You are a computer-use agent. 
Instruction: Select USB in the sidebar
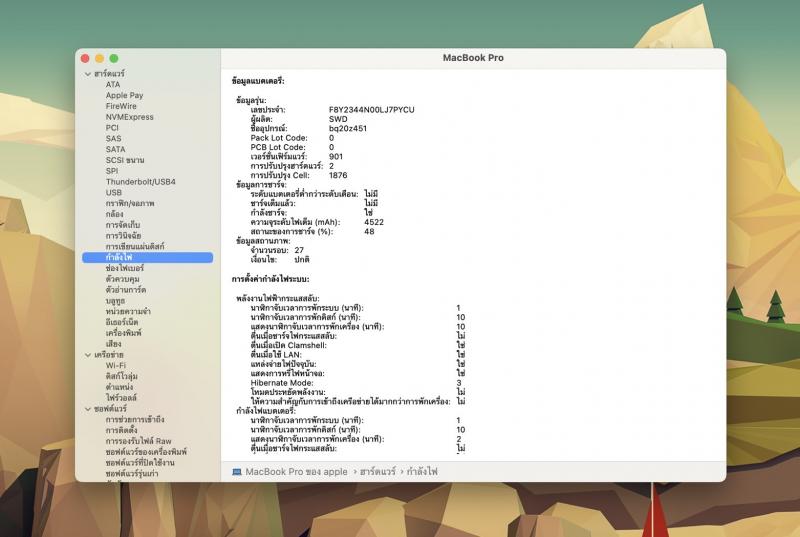click(114, 193)
